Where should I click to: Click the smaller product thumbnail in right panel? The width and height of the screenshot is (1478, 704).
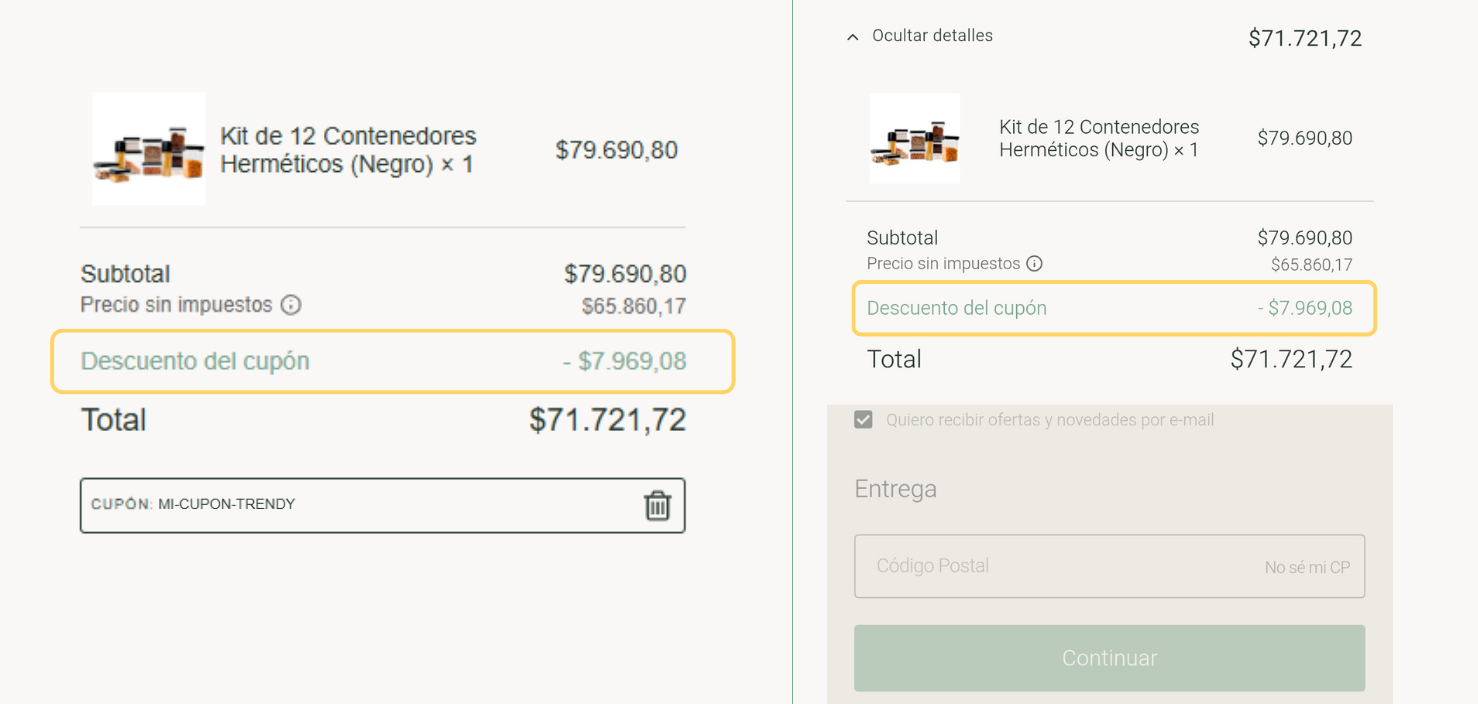pyautogui.click(x=914, y=139)
